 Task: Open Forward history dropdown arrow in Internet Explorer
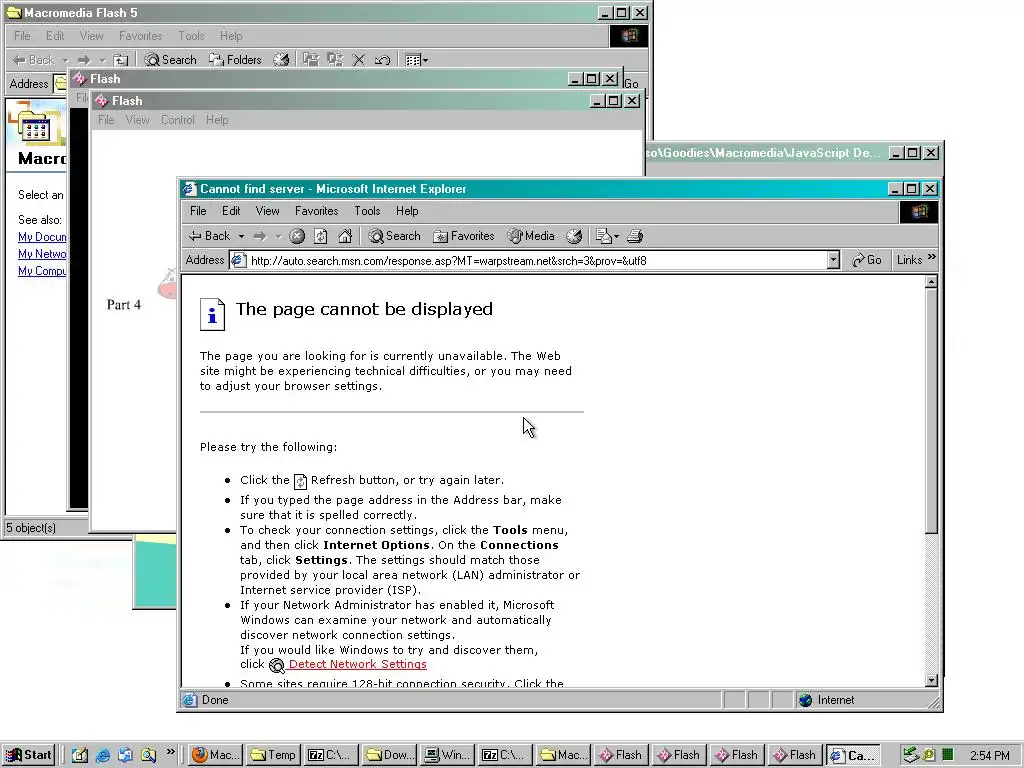[278, 236]
